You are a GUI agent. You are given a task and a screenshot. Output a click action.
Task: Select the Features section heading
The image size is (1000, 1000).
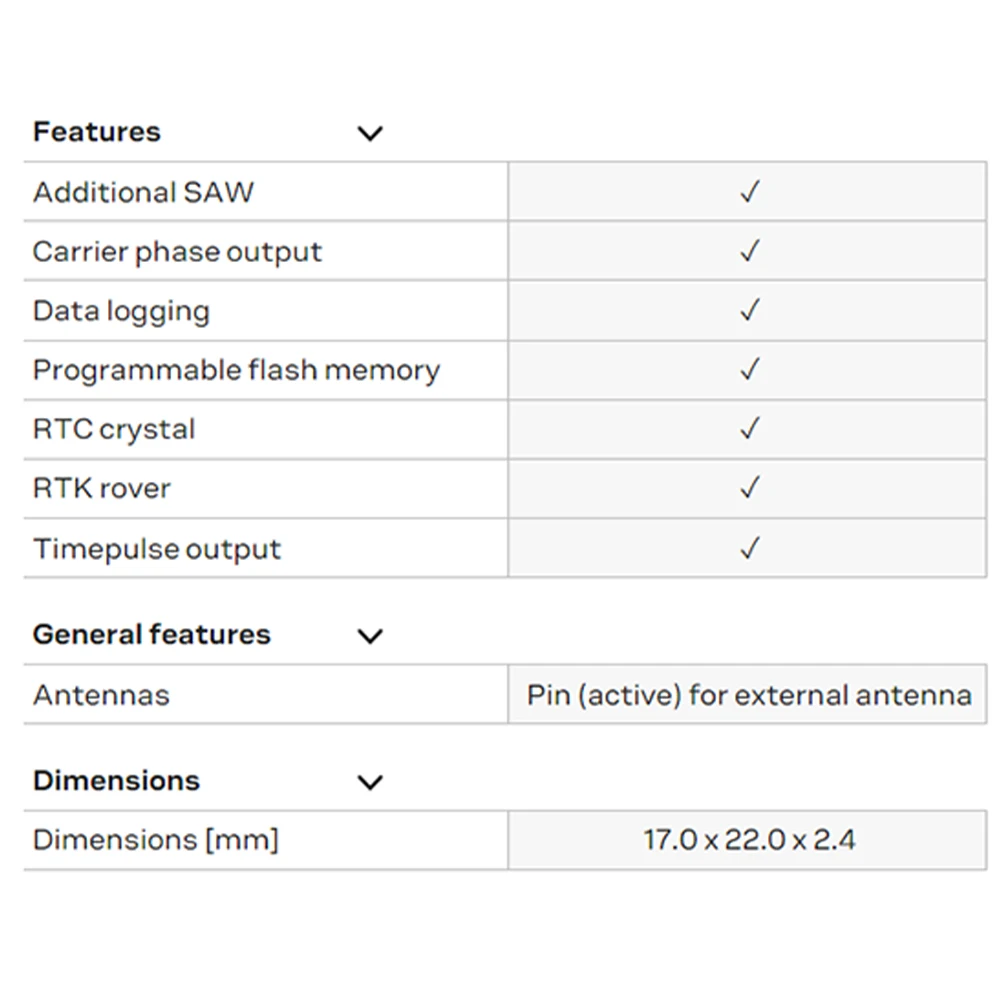97,132
